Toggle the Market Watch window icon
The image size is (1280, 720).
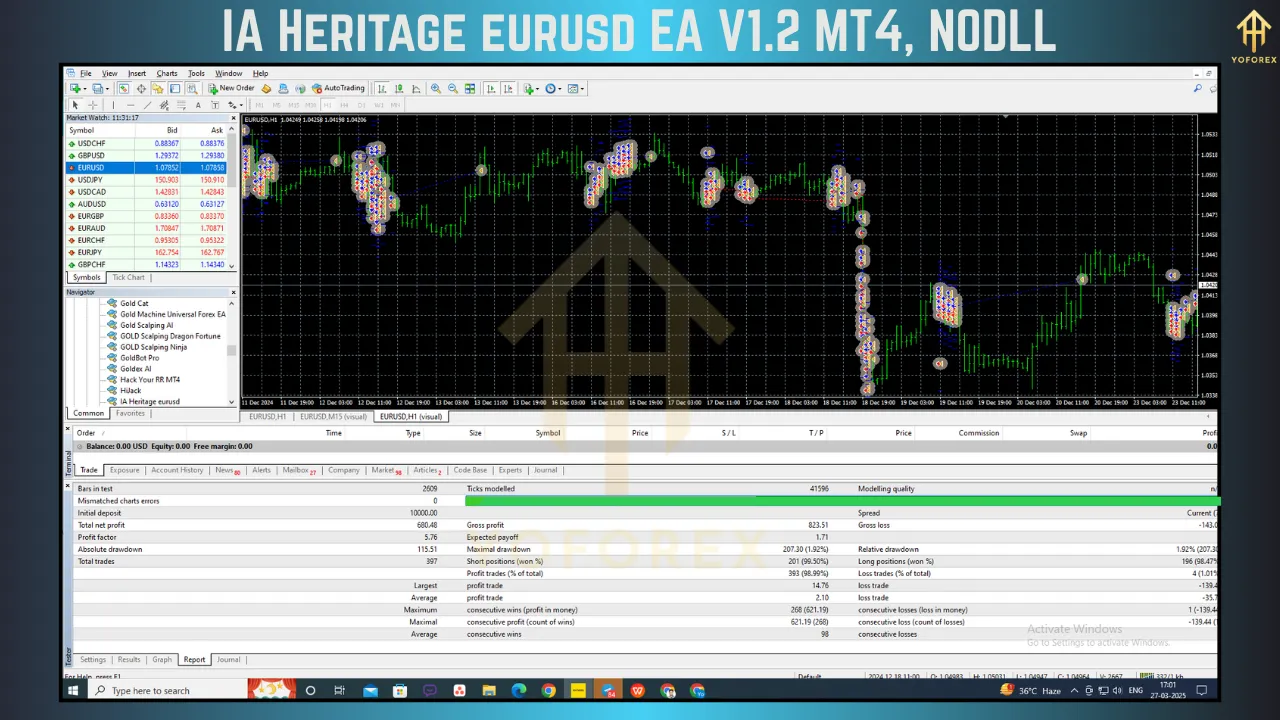coord(124,88)
